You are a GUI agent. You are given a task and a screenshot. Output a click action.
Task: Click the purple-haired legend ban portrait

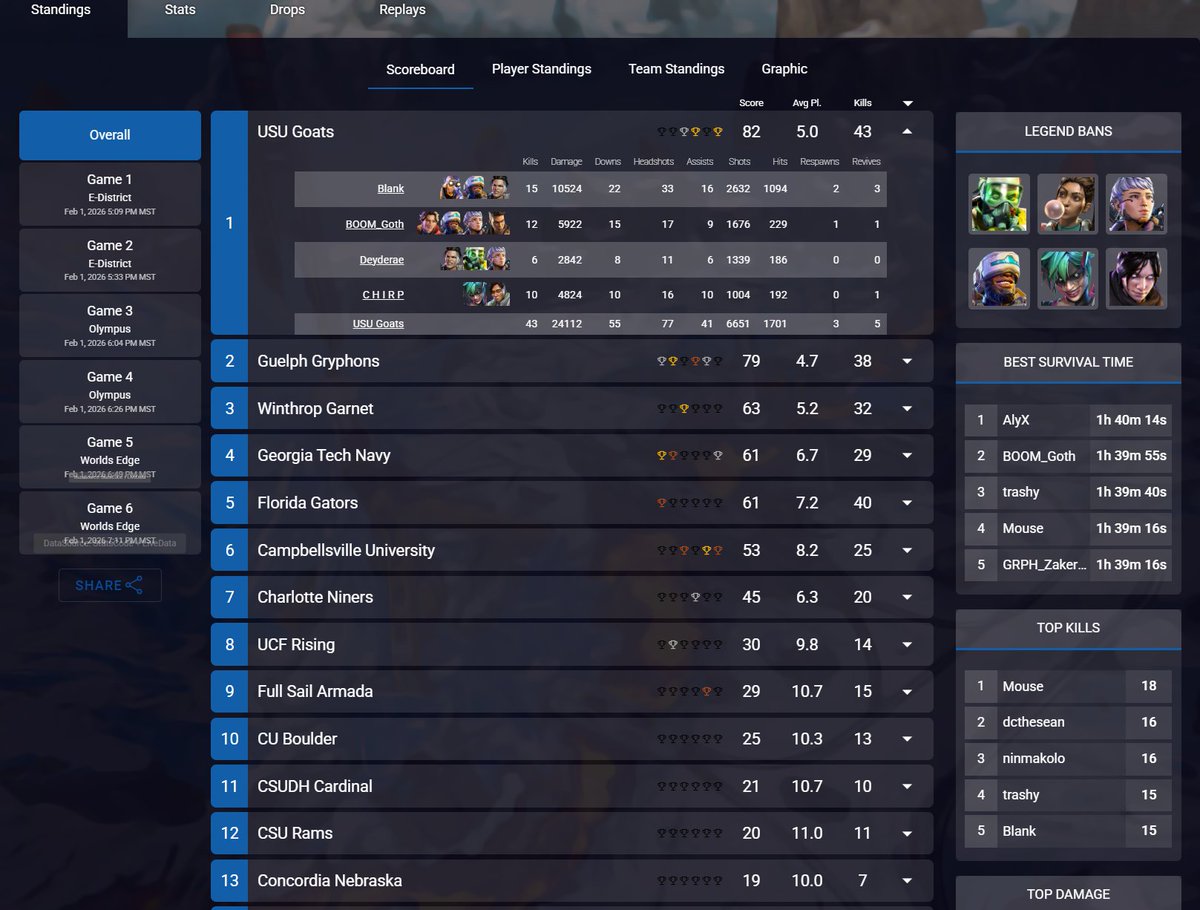point(1136,204)
